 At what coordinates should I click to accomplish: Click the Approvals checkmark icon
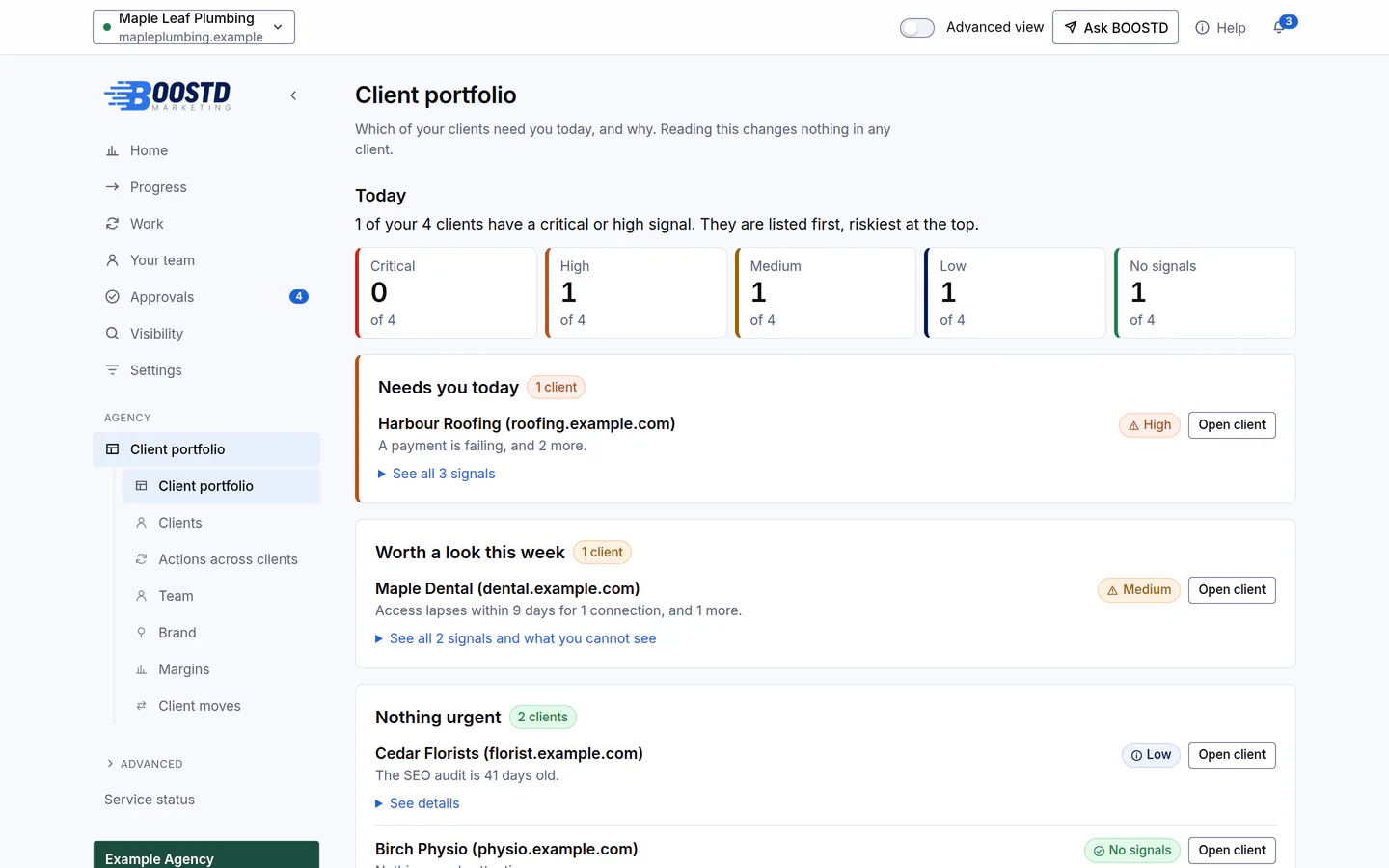click(112, 297)
